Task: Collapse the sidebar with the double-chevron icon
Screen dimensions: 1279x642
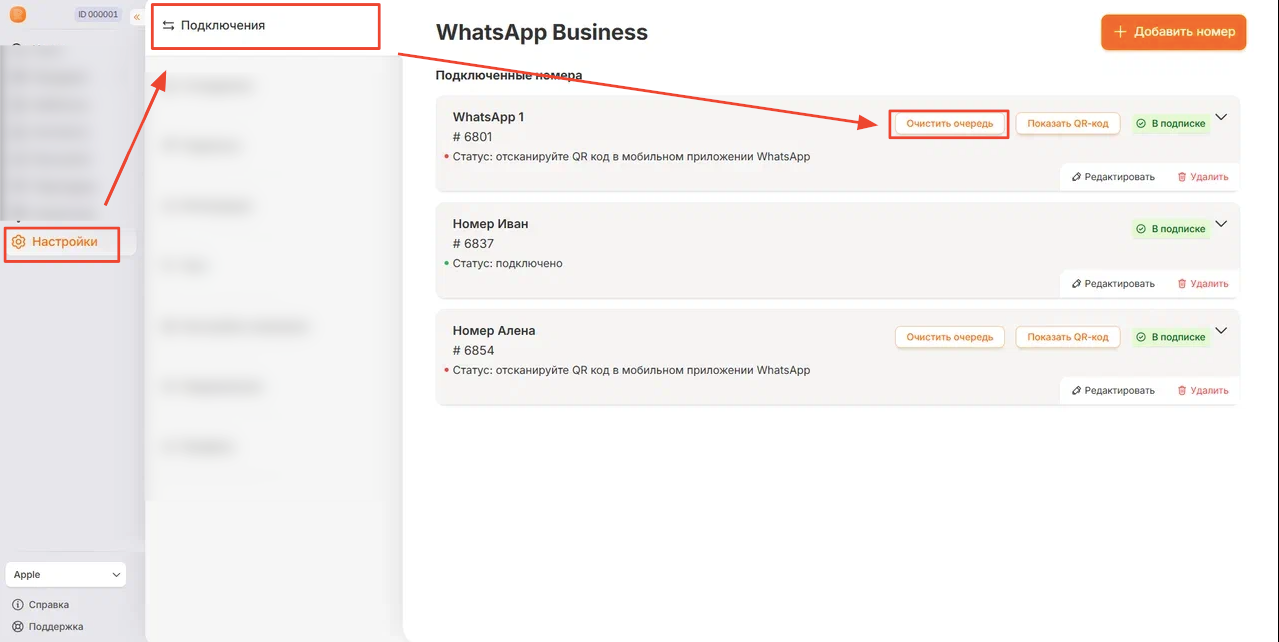Action: coord(137,16)
